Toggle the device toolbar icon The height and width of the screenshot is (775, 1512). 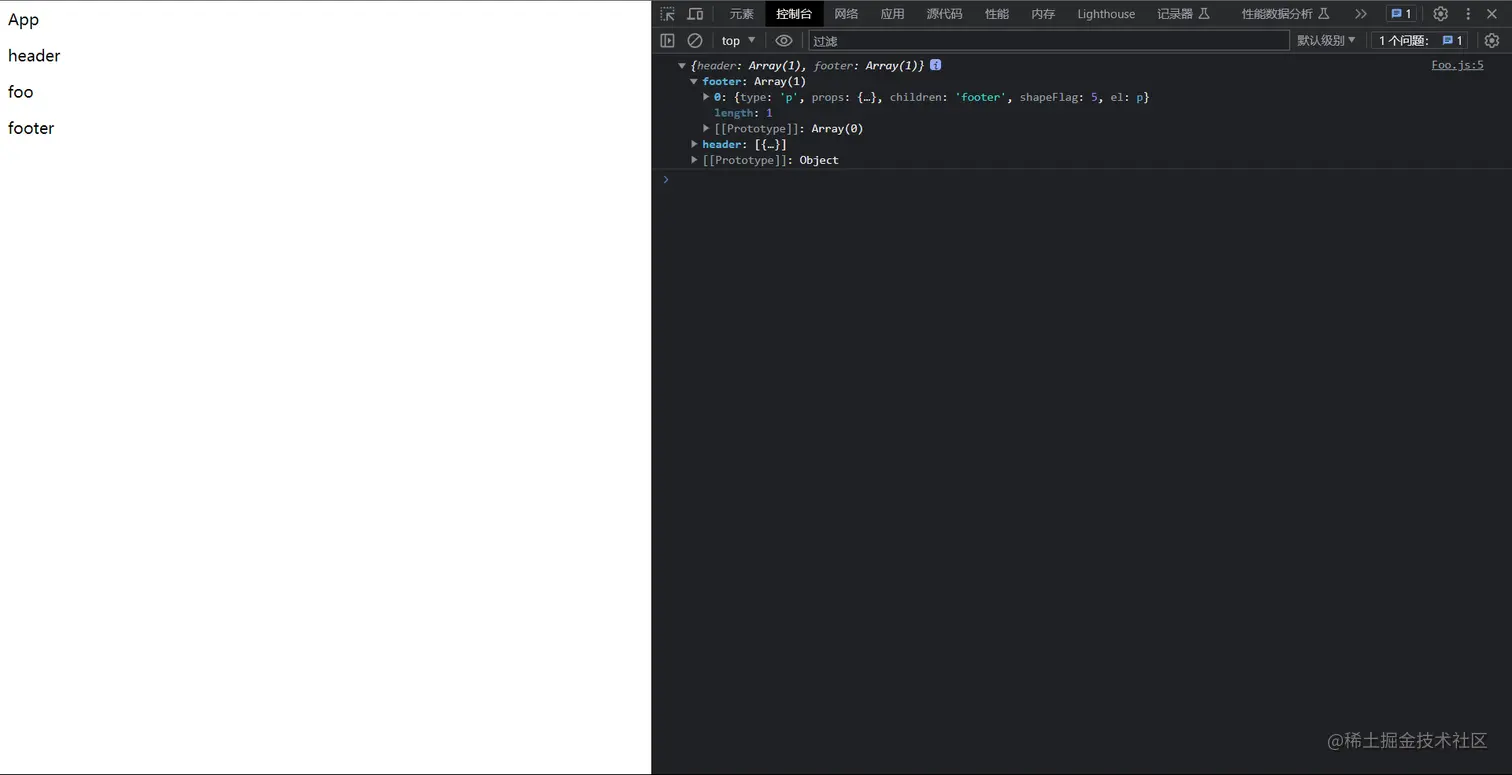(x=695, y=14)
